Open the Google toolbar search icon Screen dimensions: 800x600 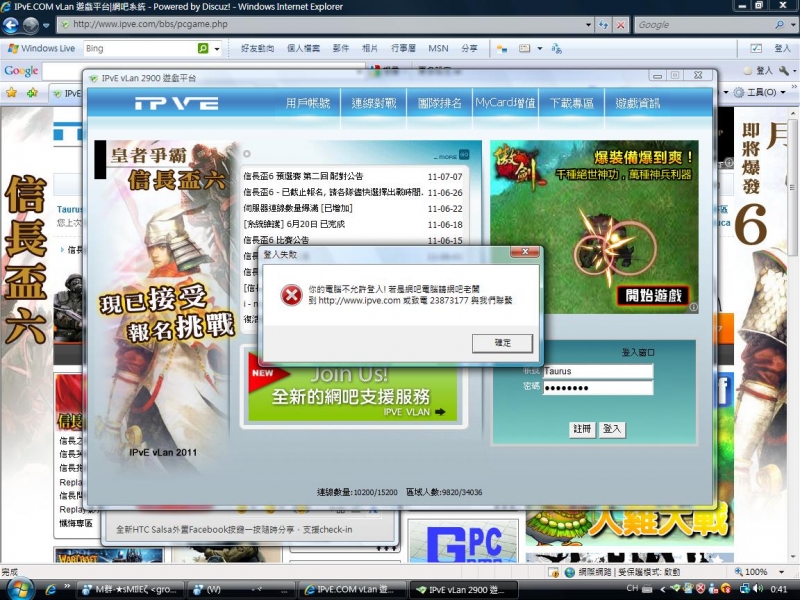780,25
